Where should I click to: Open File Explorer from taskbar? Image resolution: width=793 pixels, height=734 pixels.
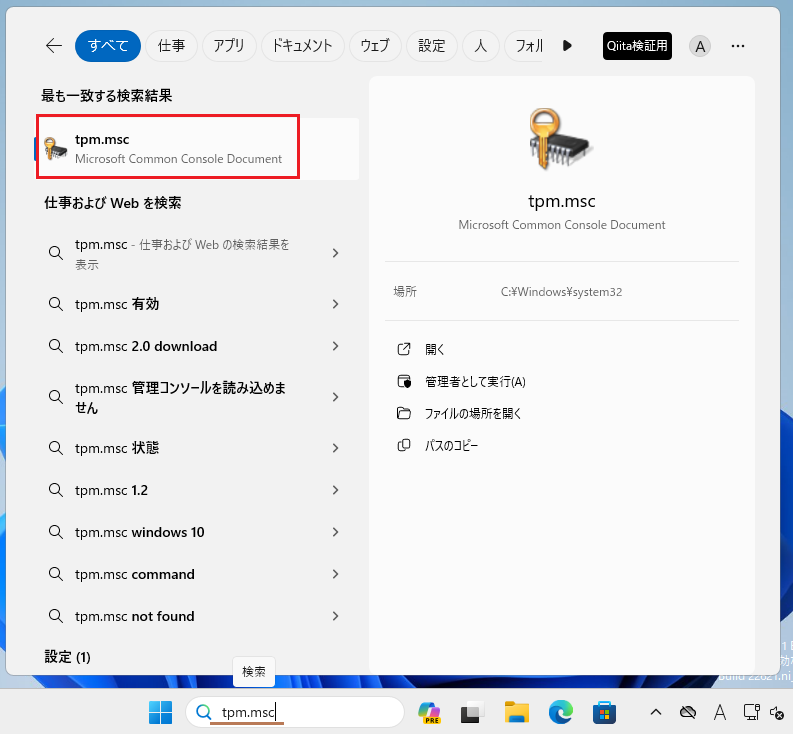[x=516, y=712]
